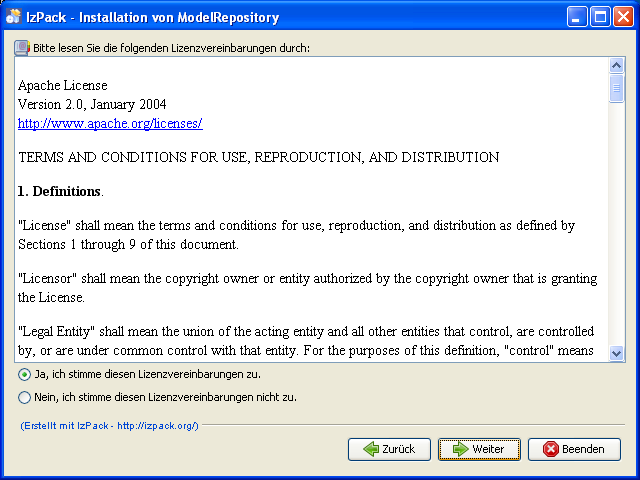Click the paragraph beginning '"Licensor" shall mean'
This screenshot has width=640, height=480.
(307, 288)
